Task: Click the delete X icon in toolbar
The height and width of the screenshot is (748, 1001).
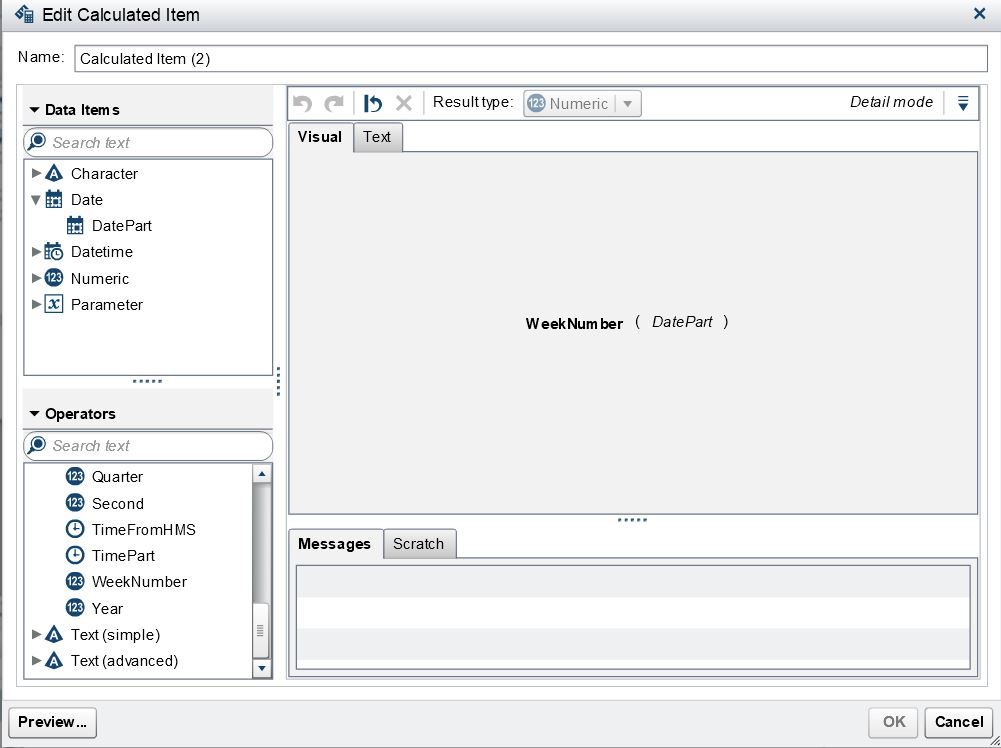Action: (403, 103)
